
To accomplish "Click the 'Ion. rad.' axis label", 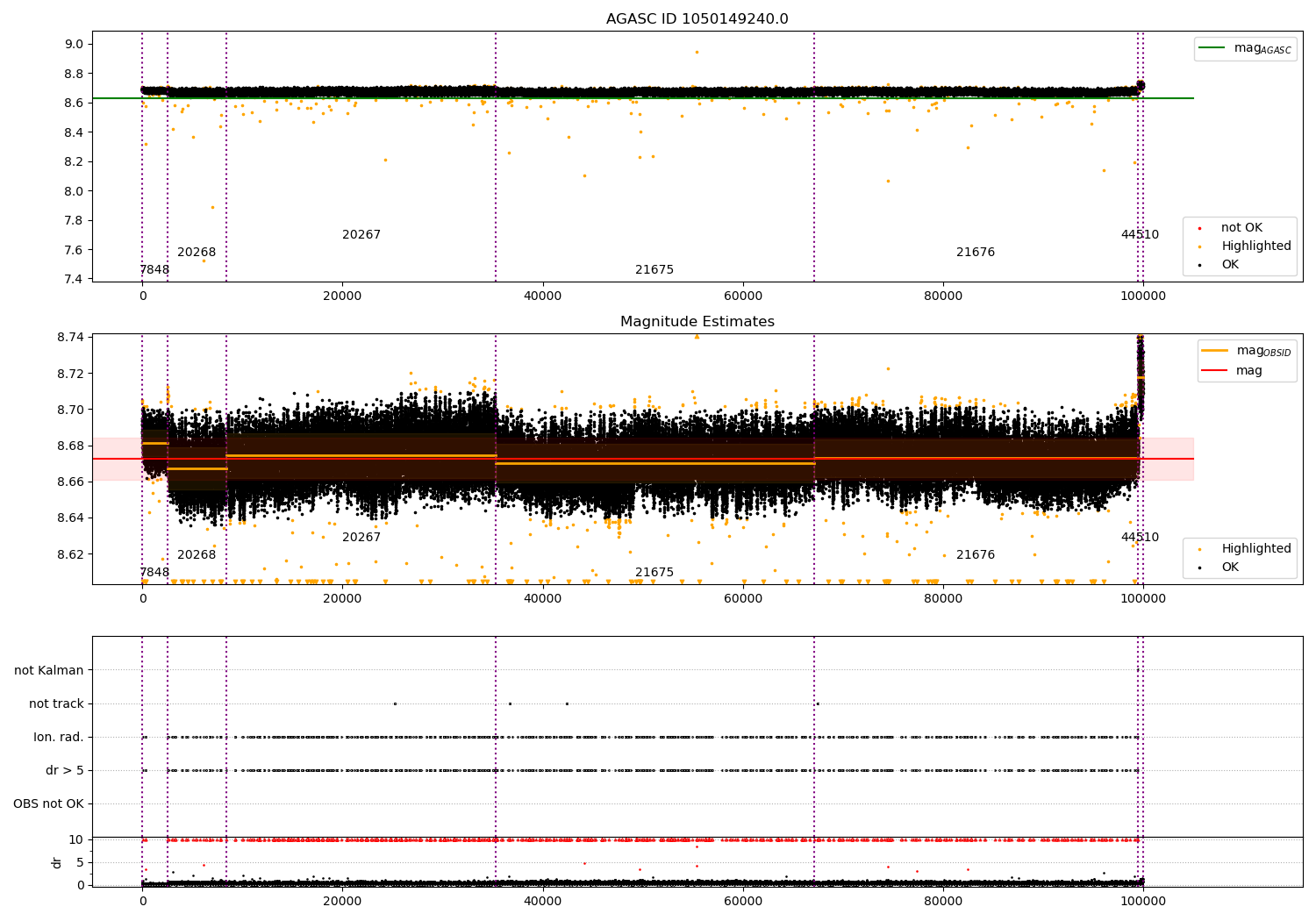I will pos(59,737).
